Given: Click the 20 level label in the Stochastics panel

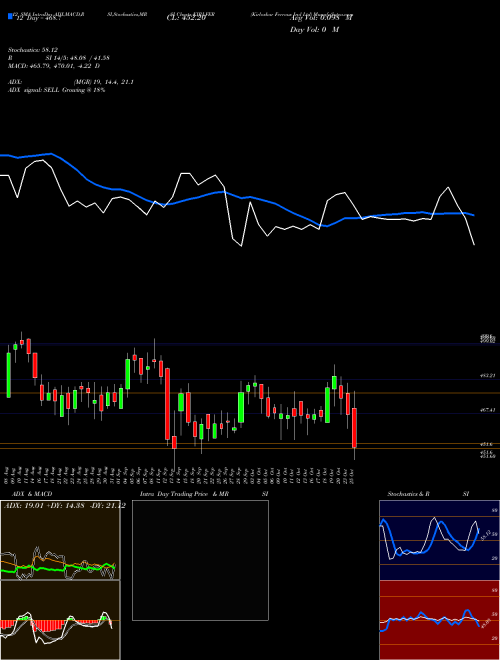Looking at the screenshot, I should point(495,558).
